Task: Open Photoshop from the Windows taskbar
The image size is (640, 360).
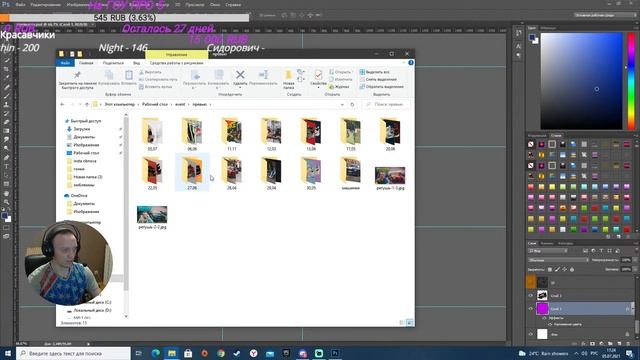Action: (335, 353)
